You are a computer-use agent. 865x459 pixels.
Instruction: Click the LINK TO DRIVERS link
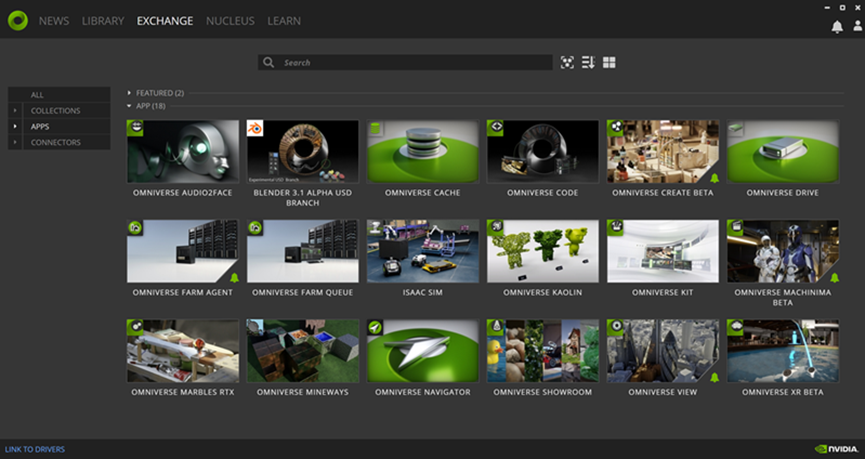click(x=35, y=449)
